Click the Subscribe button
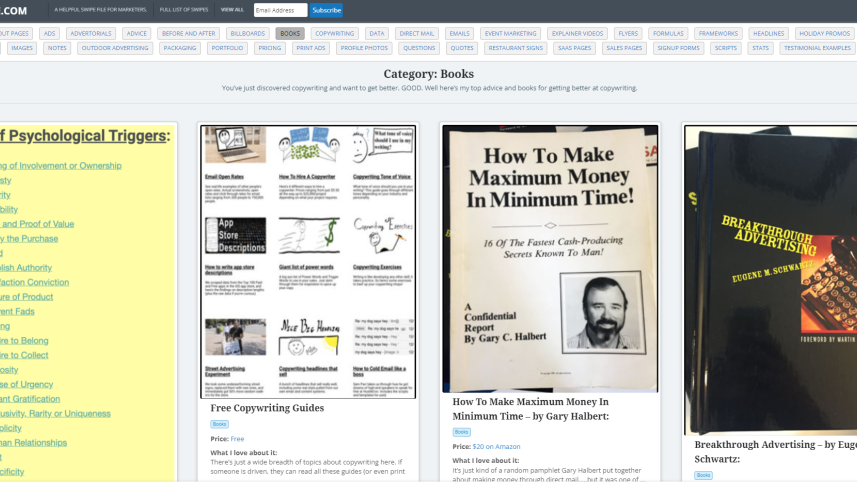857x482 pixels. coord(326,10)
